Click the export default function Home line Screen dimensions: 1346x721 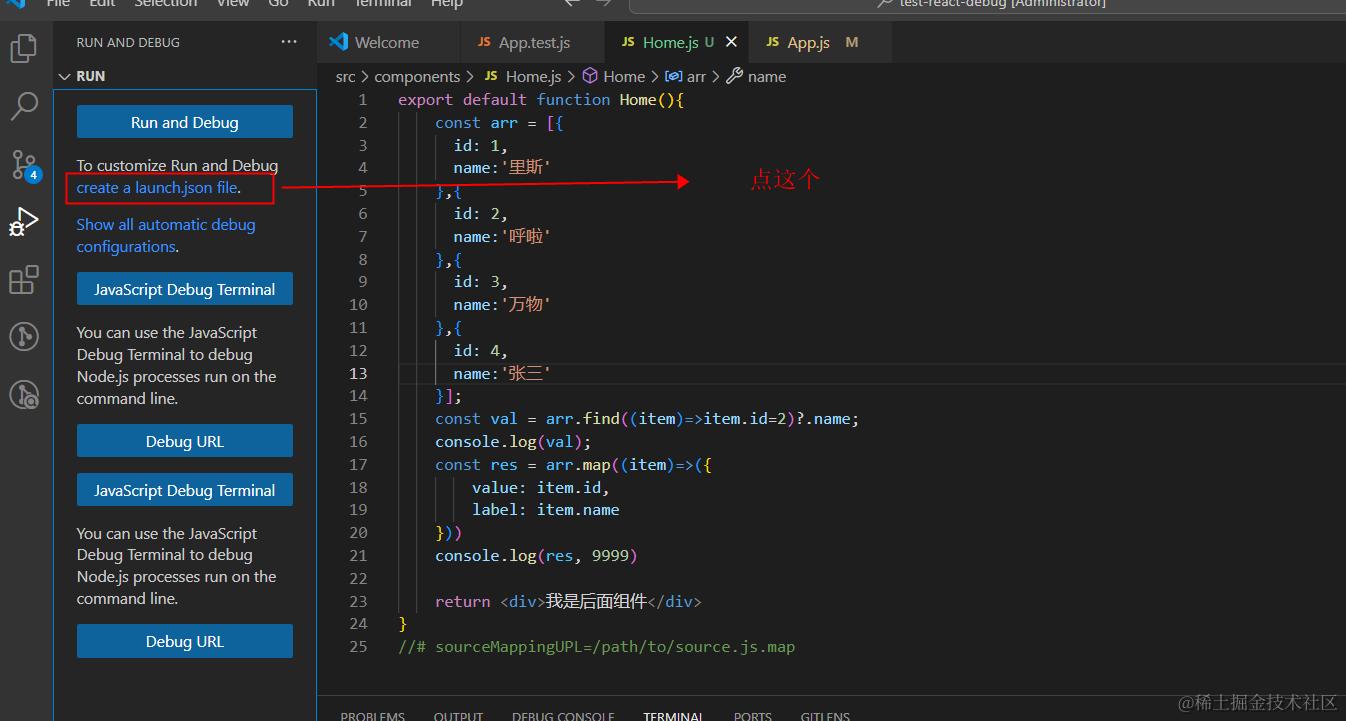tap(540, 99)
